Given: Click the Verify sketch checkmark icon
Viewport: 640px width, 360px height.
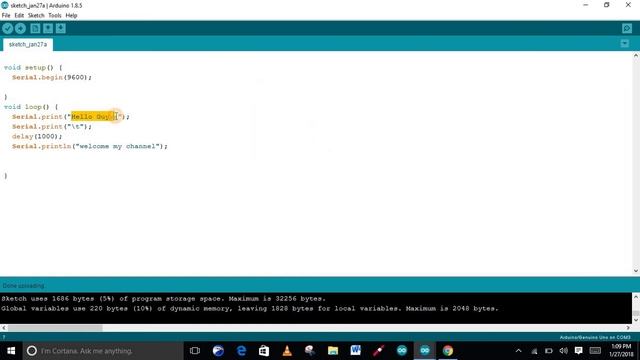Looking at the screenshot, I should click(7, 29).
